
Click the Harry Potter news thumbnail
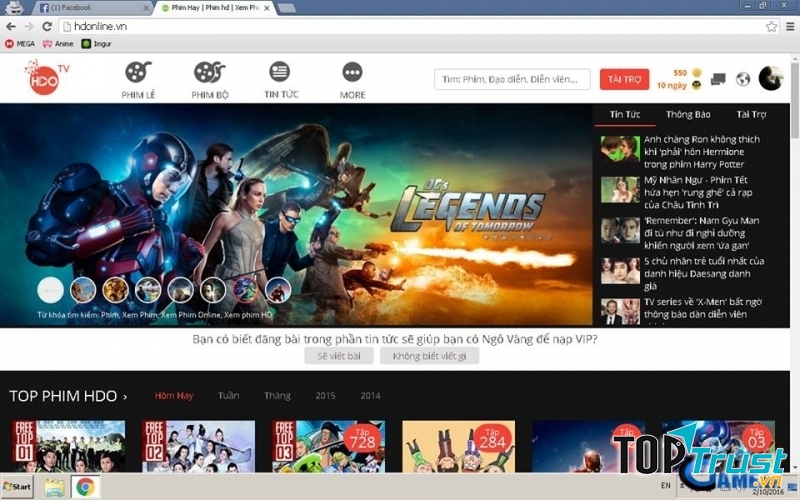(620, 148)
